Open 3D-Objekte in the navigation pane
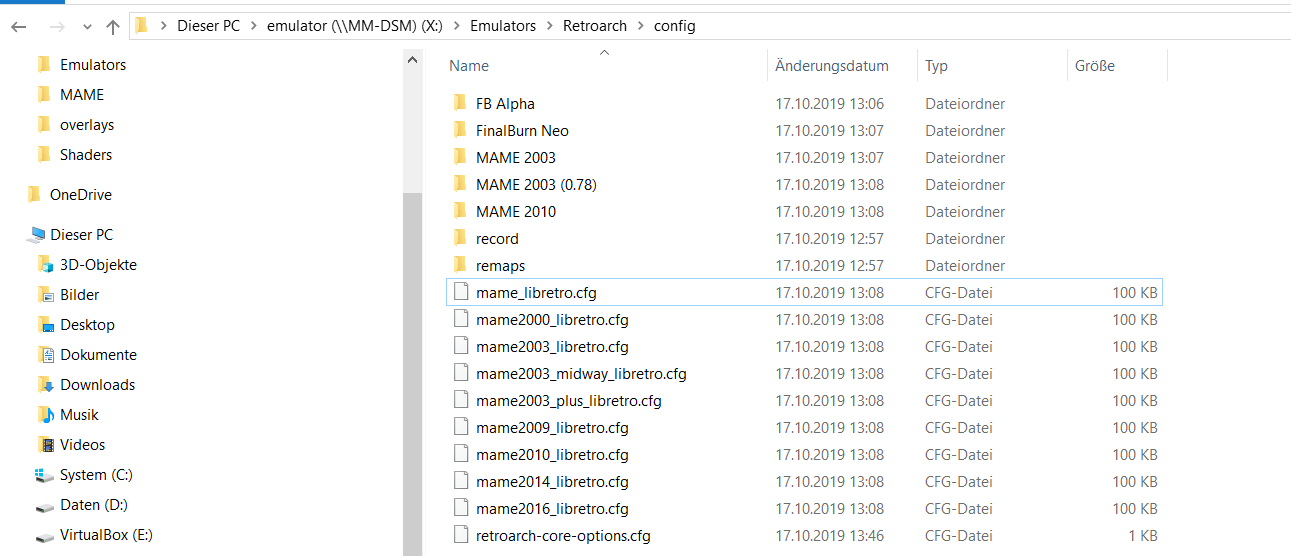Viewport: 1291px width, 556px height. click(x=98, y=265)
